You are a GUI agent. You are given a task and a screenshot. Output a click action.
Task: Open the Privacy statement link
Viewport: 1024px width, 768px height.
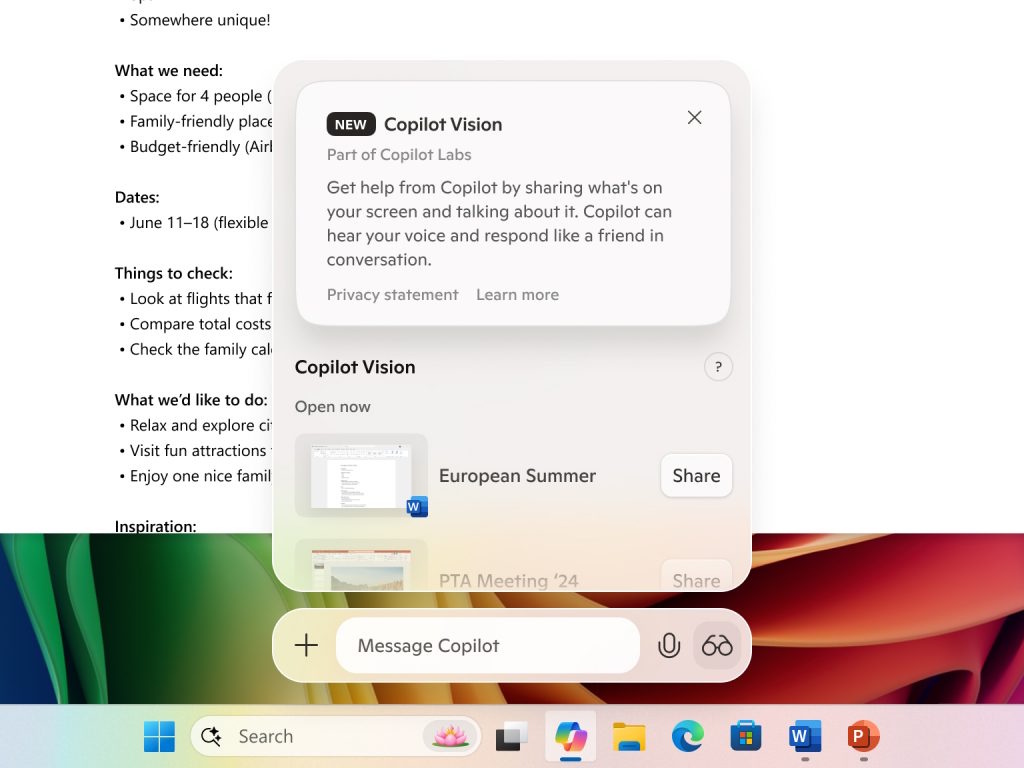pyautogui.click(x=392, y=294)
